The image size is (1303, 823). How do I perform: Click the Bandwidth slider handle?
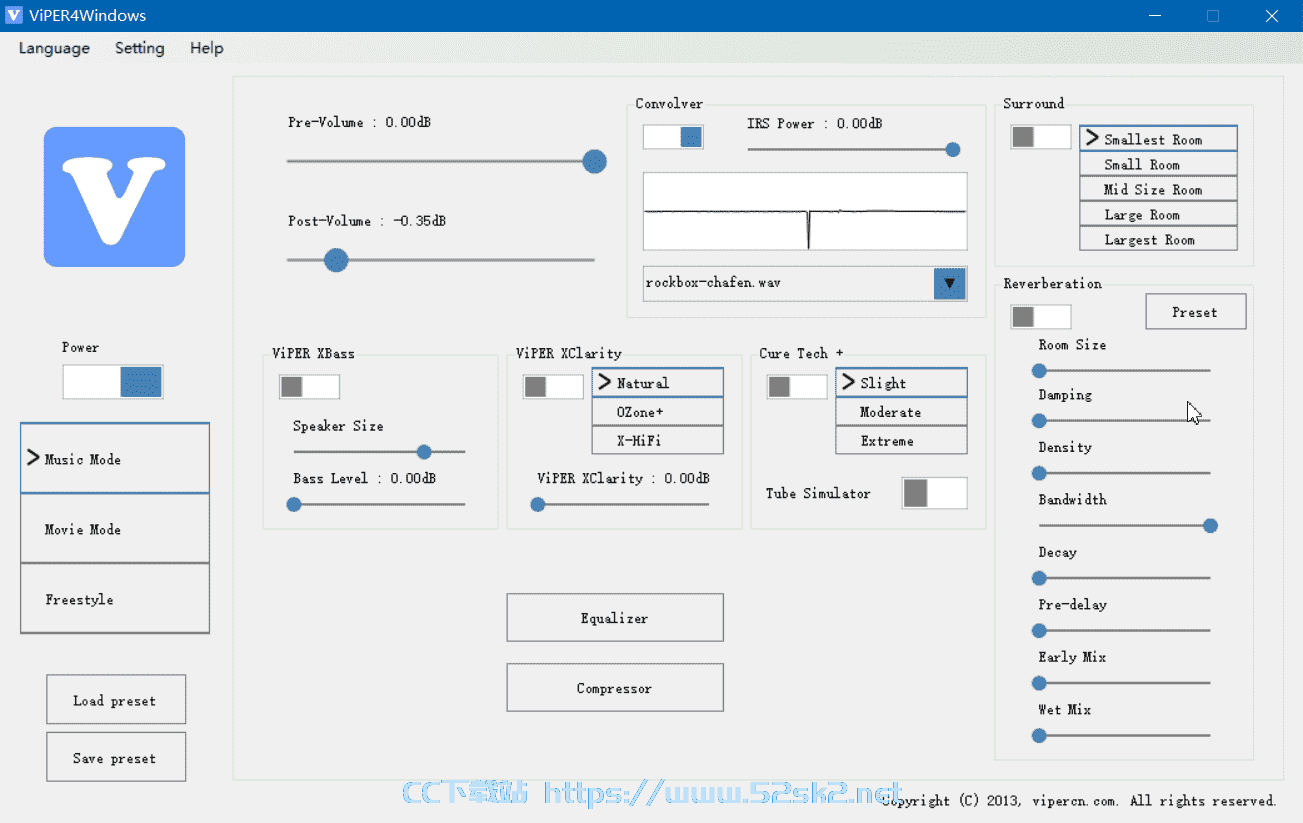(x=1210, y=526)
